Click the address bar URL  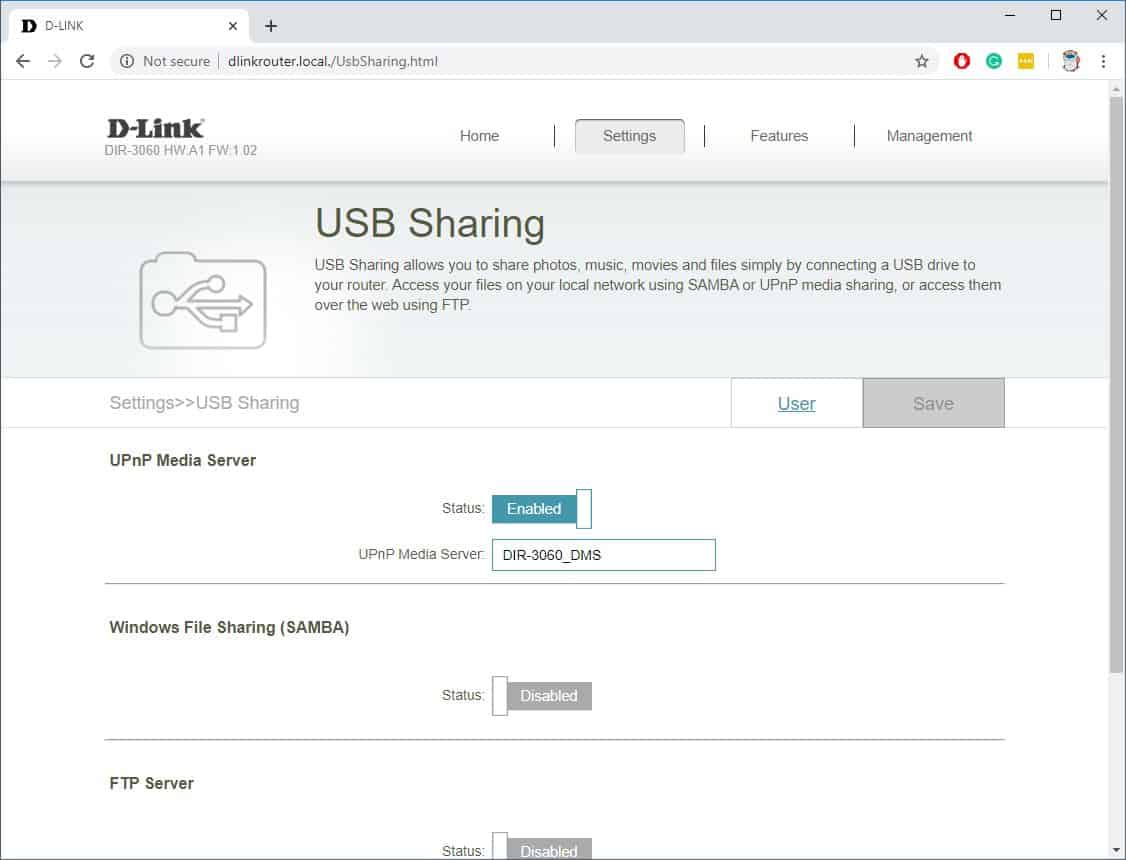coord(333,61)
